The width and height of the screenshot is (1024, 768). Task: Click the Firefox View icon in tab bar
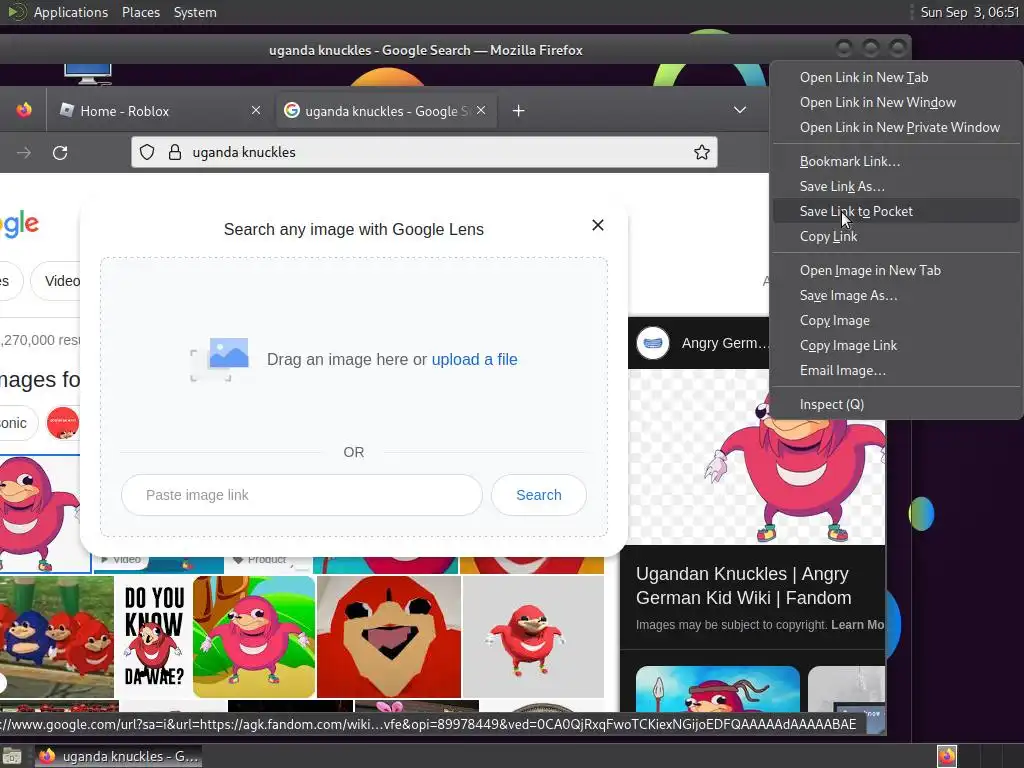[24, 110]
